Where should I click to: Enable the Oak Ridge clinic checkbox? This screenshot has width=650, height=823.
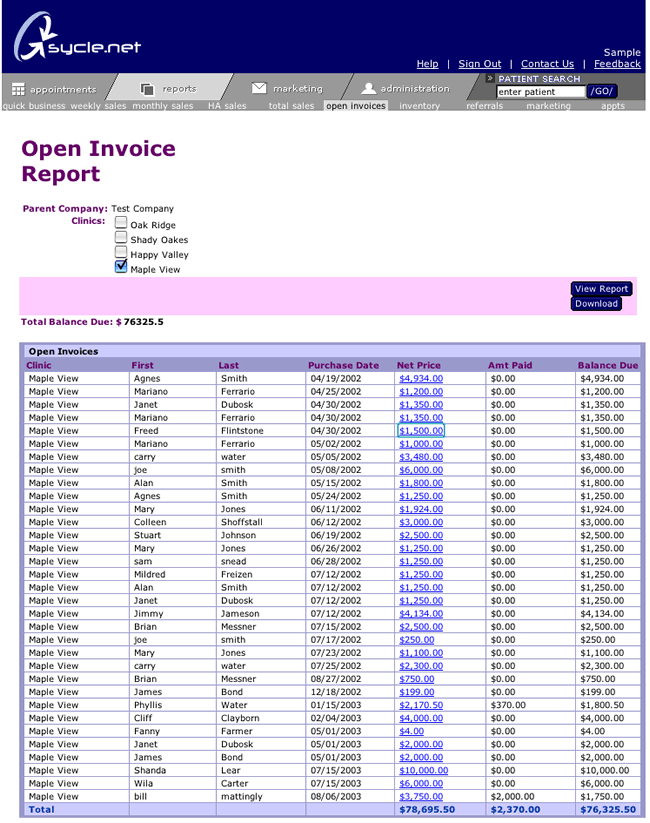pos(121,224)
